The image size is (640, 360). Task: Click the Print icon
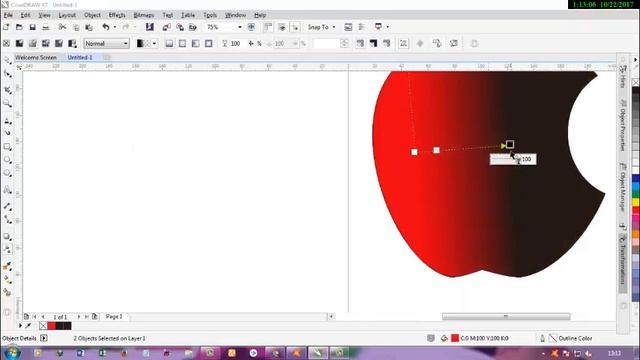click(46, 27)
